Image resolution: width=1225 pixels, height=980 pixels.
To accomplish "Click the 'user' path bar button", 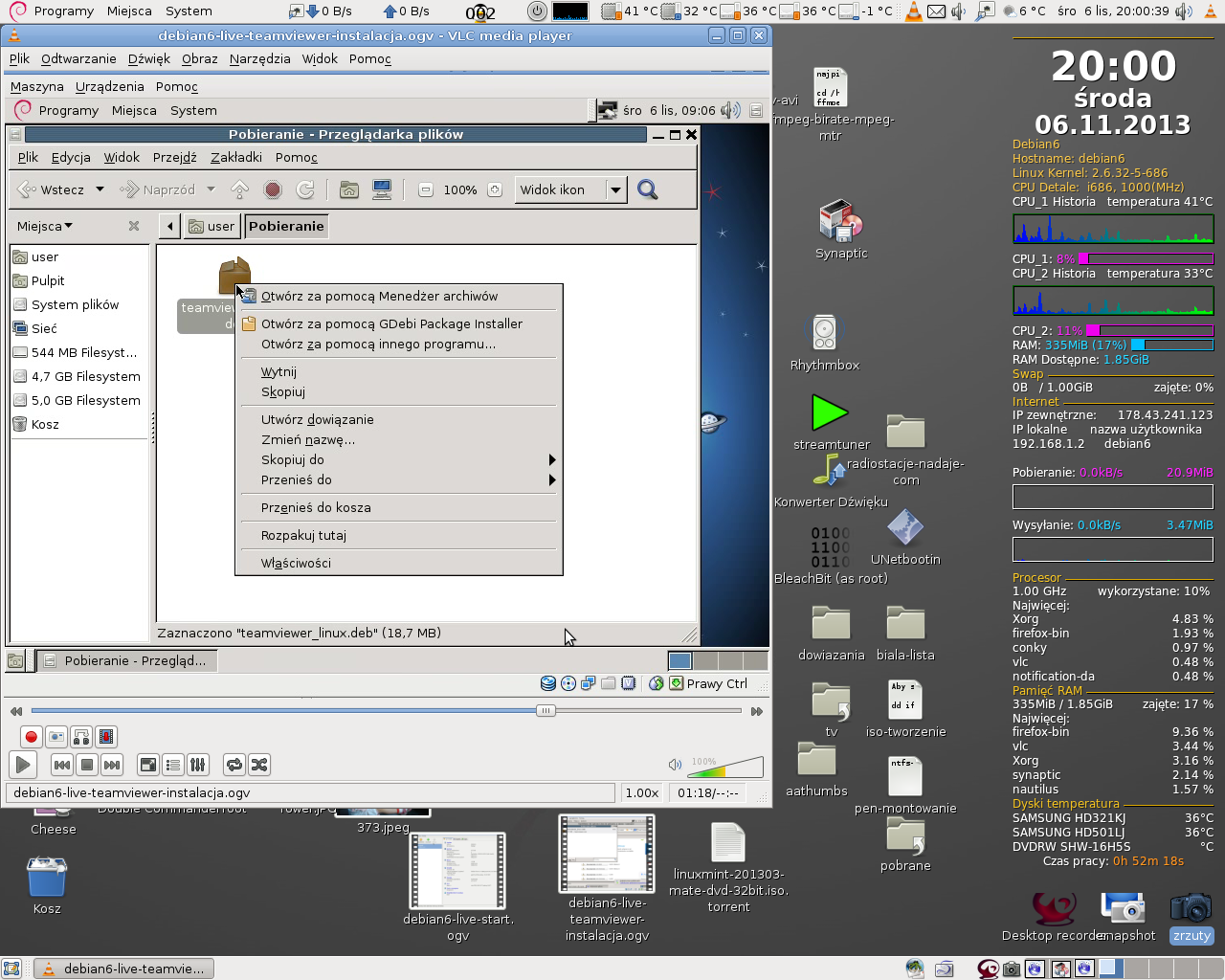I will tap(212, 226).
